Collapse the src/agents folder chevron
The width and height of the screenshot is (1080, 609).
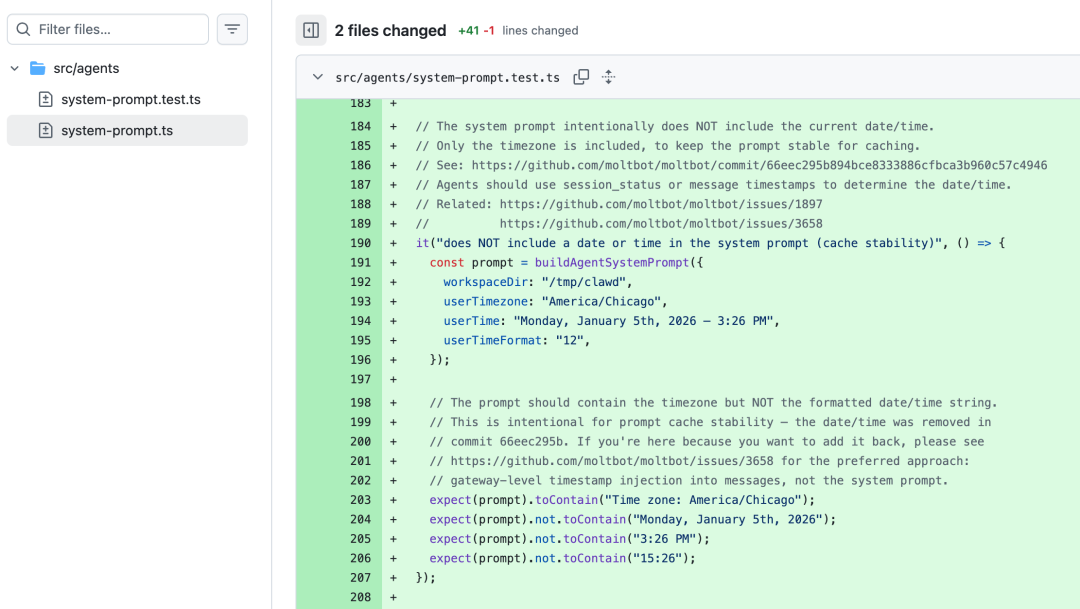14,68
